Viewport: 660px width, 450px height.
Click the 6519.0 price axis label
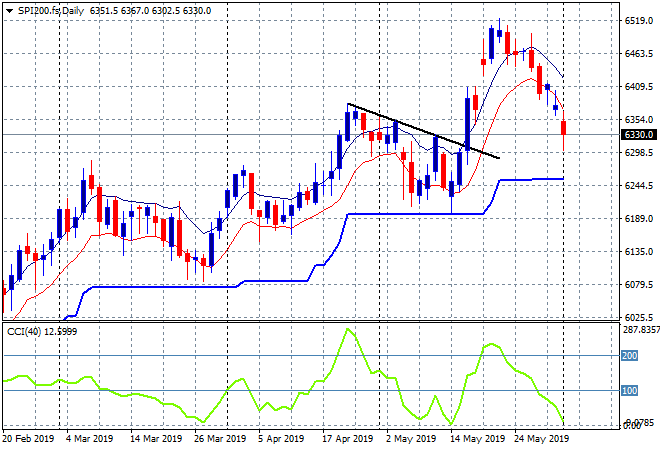pyautogui.click(x=639, y=21)
